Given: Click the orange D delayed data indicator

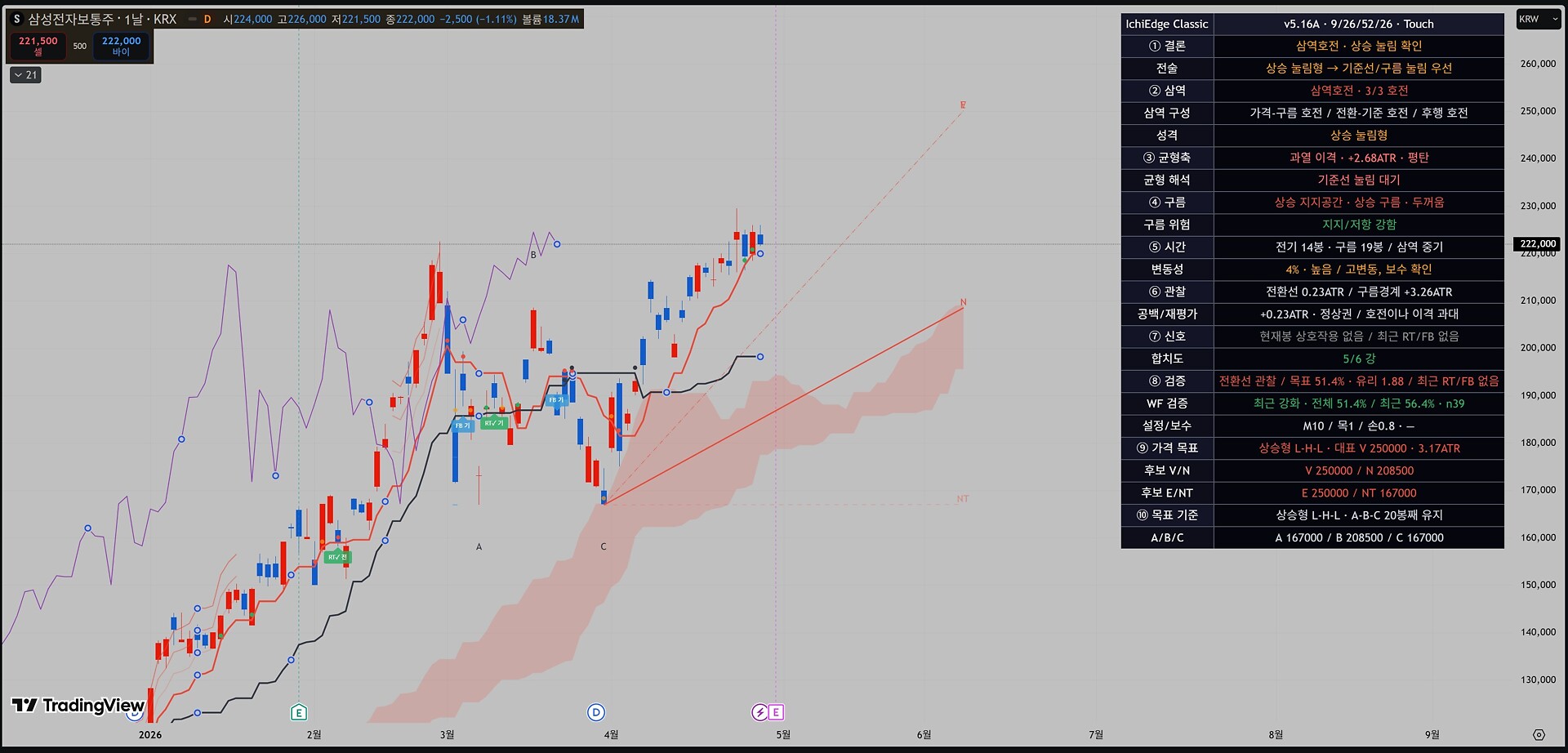Looking at the screenshot, I should click(207, 19).
